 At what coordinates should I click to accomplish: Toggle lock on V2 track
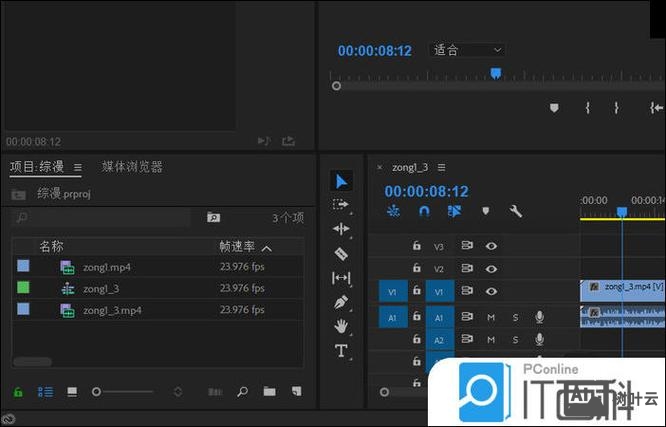click(417, 268)
